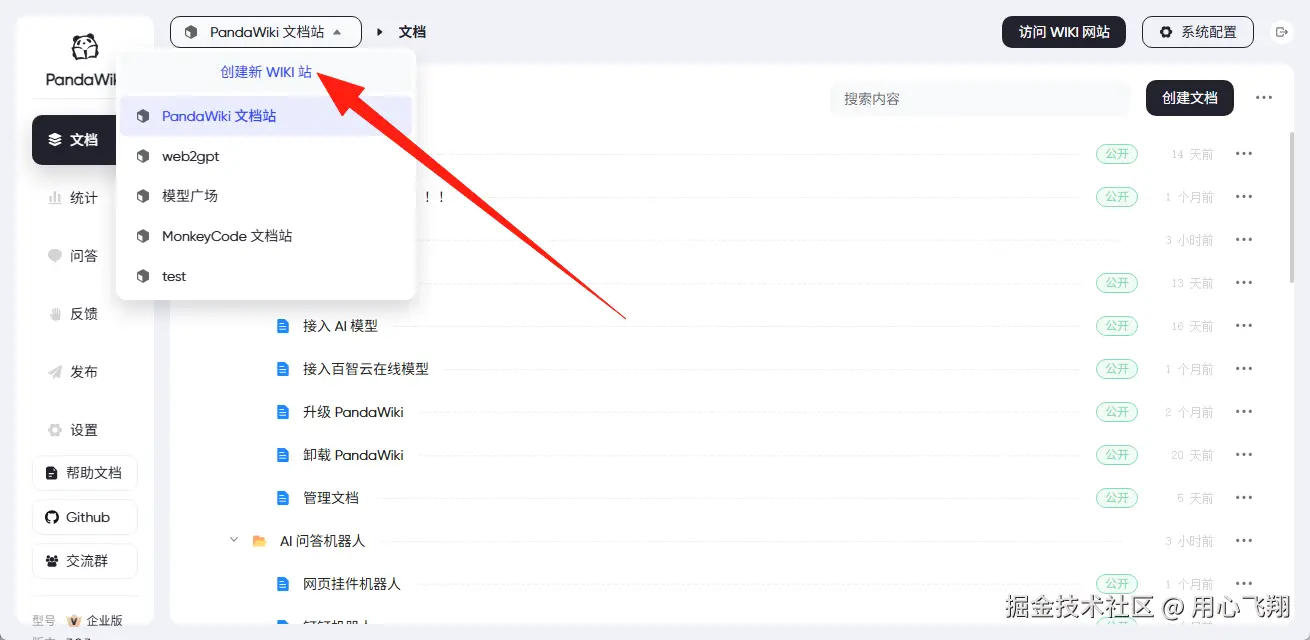The height and width of the screenshot is (640, 1310).
Task: Click the PandaWiki panda logo
Action: [85, 47]
